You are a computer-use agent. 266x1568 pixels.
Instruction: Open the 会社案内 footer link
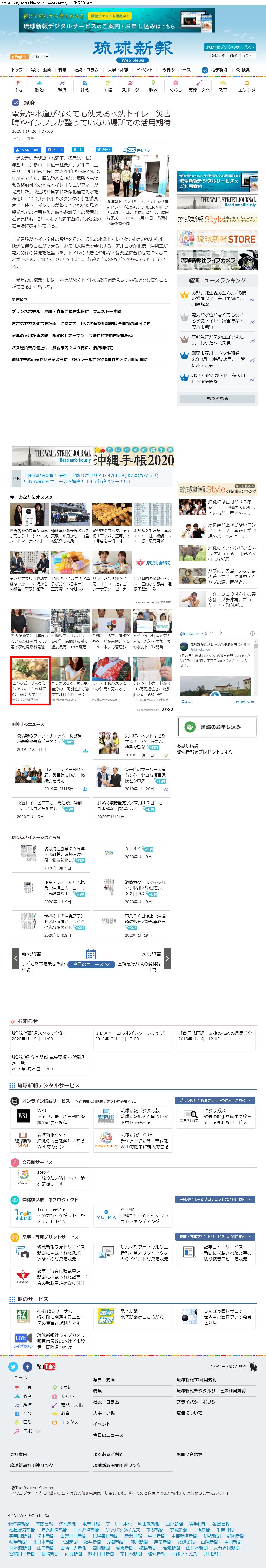pos(18,1454)
